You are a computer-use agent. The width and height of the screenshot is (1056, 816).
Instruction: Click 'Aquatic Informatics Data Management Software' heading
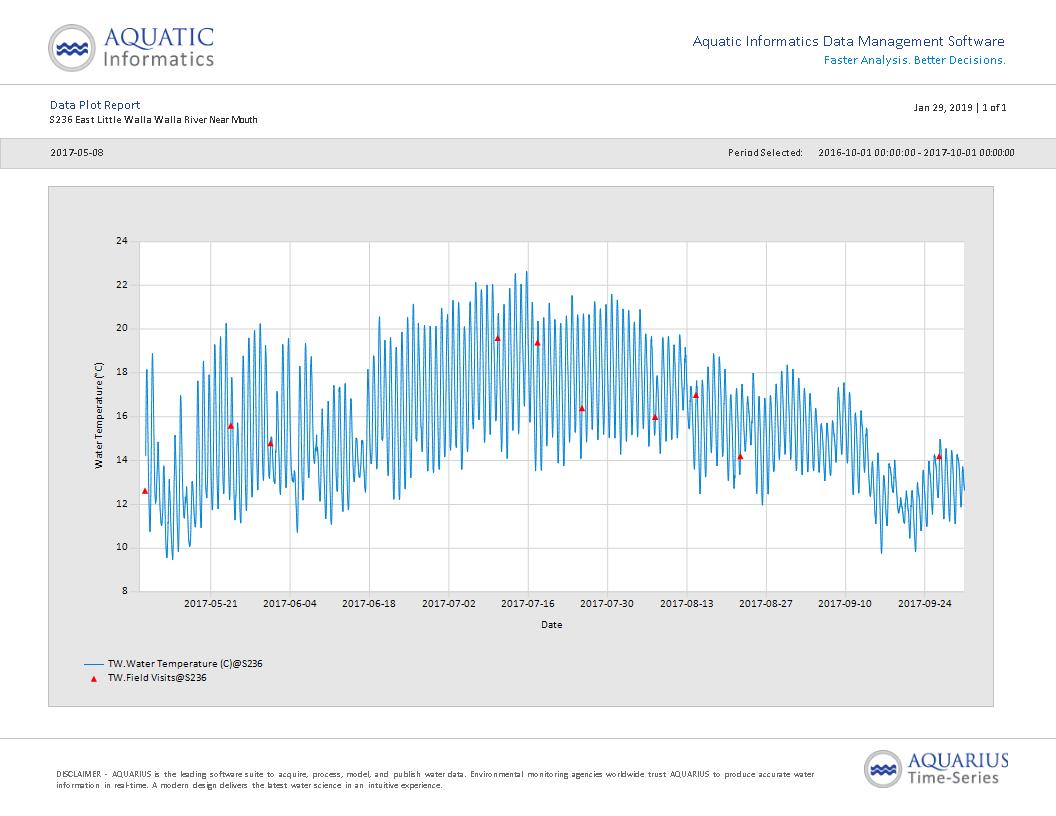click(849, 41)
